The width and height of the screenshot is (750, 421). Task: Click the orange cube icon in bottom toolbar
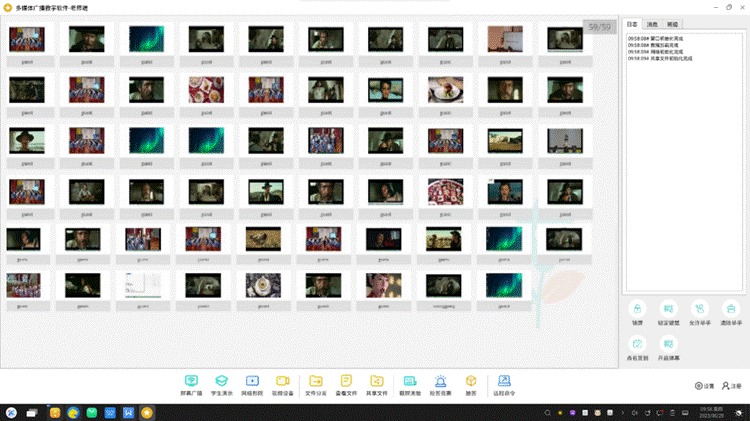click(x=471, y=384)
